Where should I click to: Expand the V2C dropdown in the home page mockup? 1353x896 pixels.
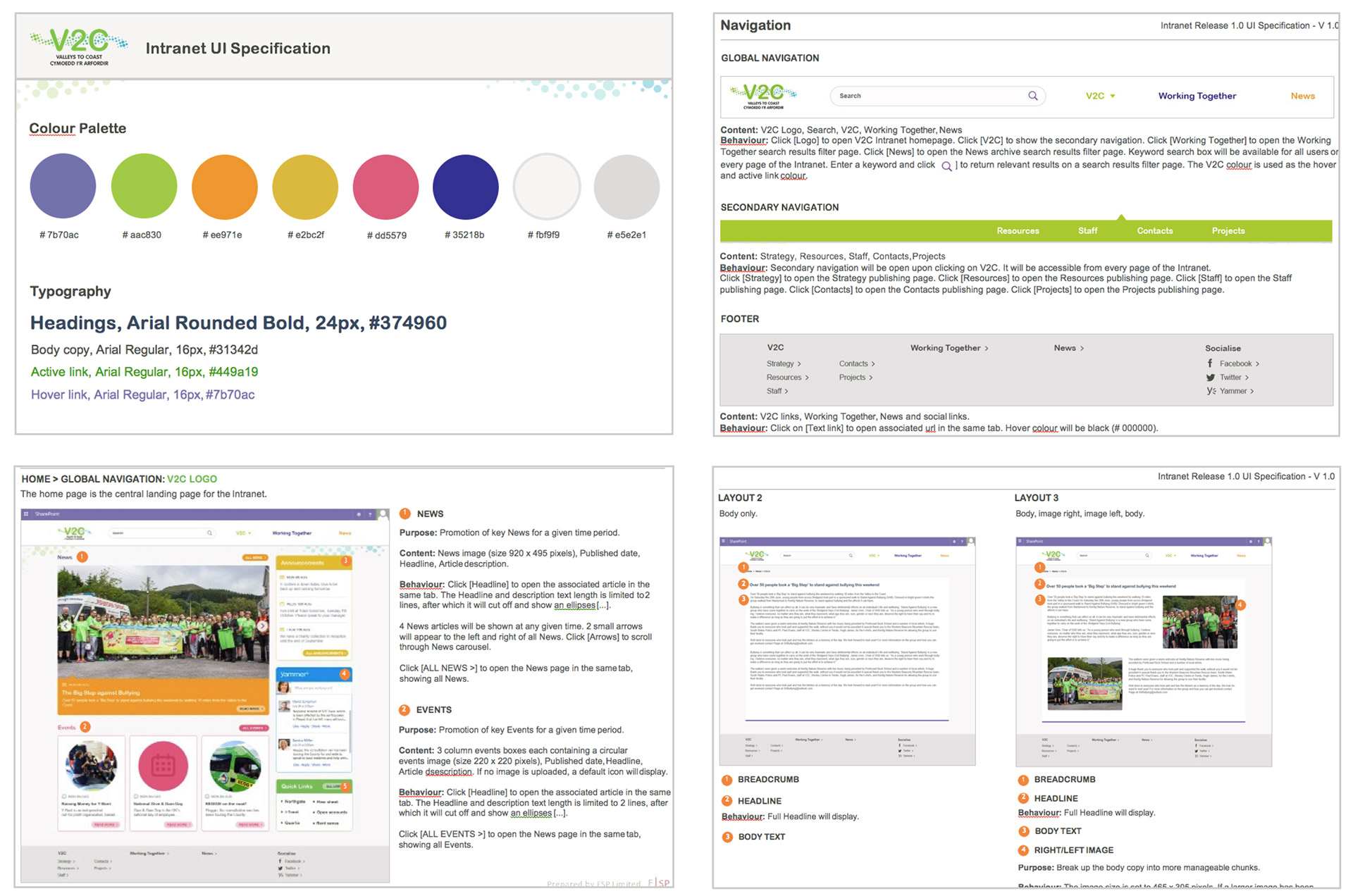point(243,533)
